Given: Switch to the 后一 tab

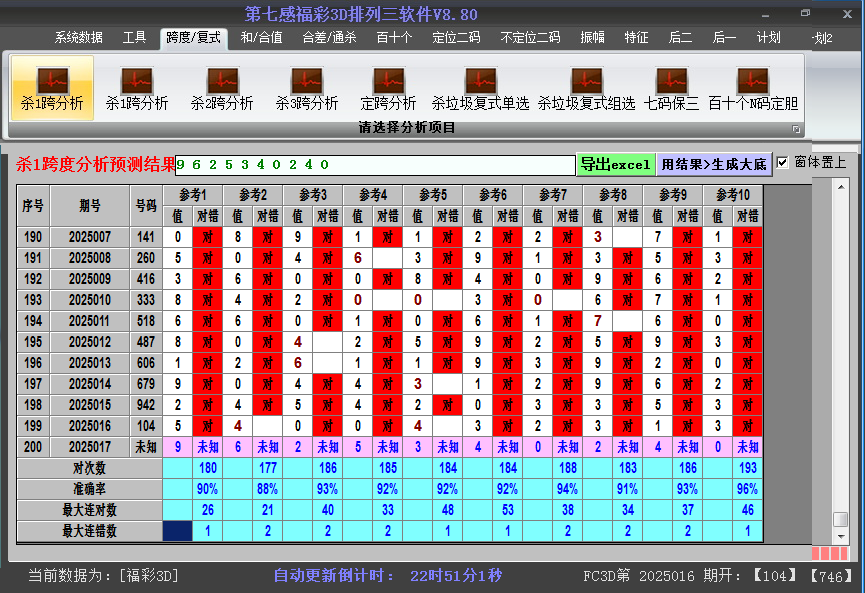Looking at the screenshot, I should (724, 38).
